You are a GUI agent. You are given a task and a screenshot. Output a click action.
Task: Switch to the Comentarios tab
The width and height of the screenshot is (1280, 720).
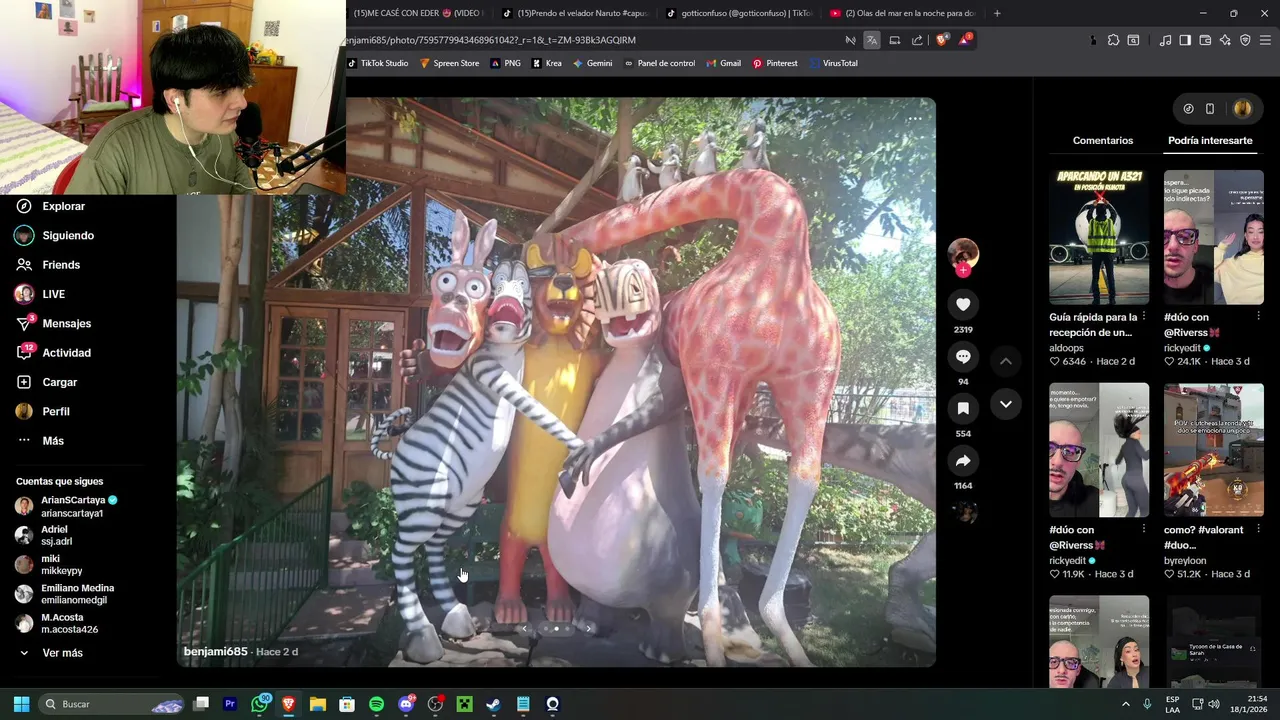[x=1103, y=141]
